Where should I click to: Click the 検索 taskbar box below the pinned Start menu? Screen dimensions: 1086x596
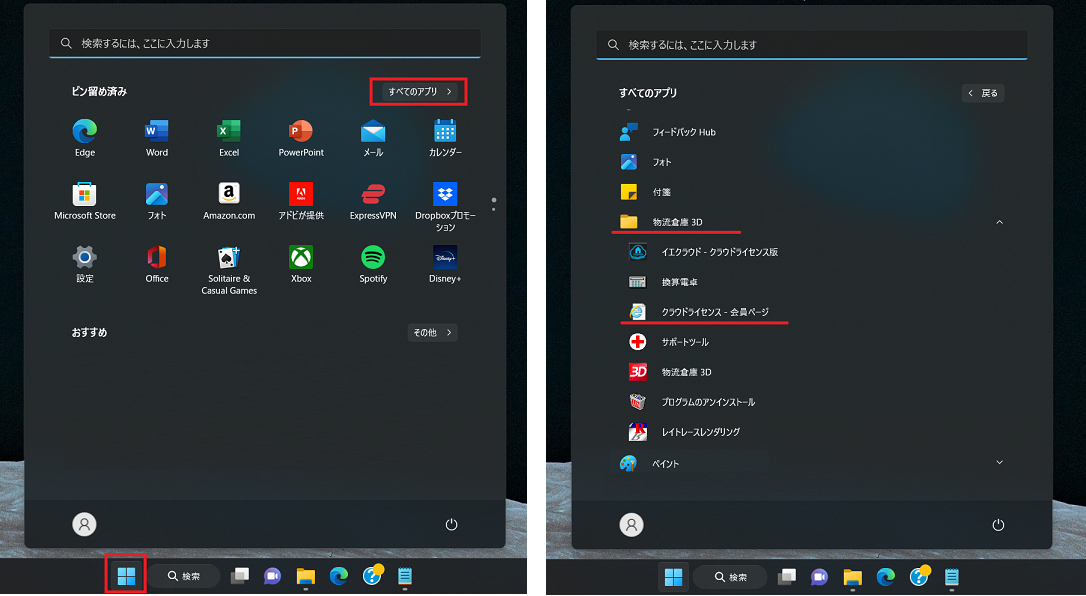(x=184, y=576)
